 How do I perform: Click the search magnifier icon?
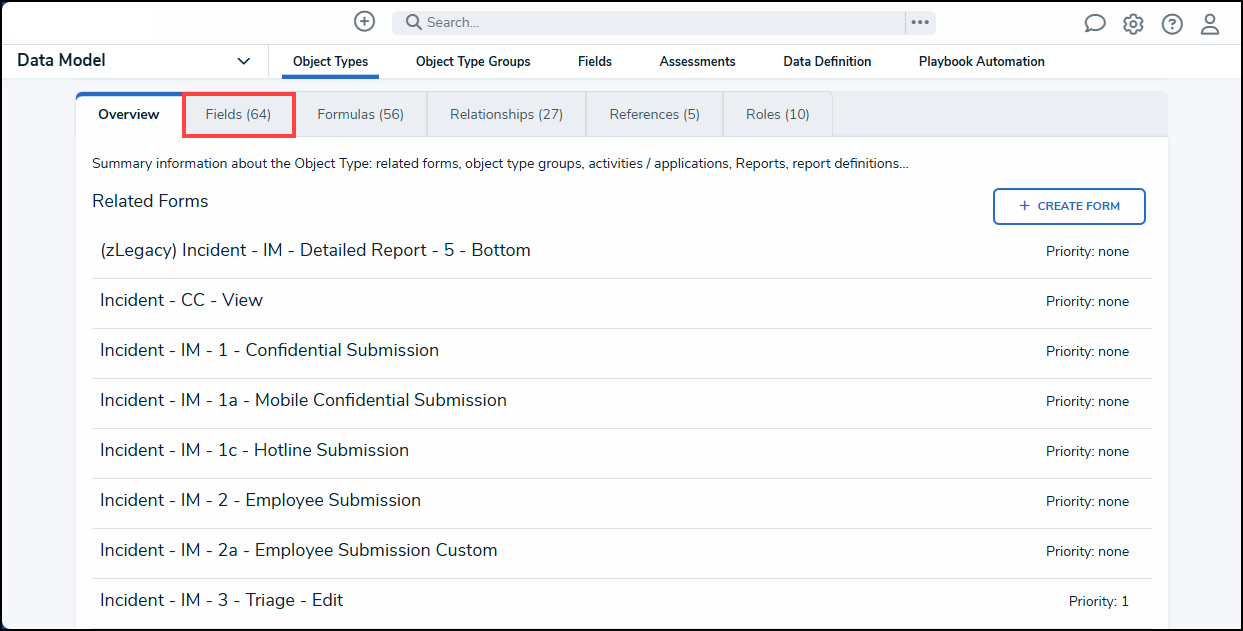coord(413,22)
